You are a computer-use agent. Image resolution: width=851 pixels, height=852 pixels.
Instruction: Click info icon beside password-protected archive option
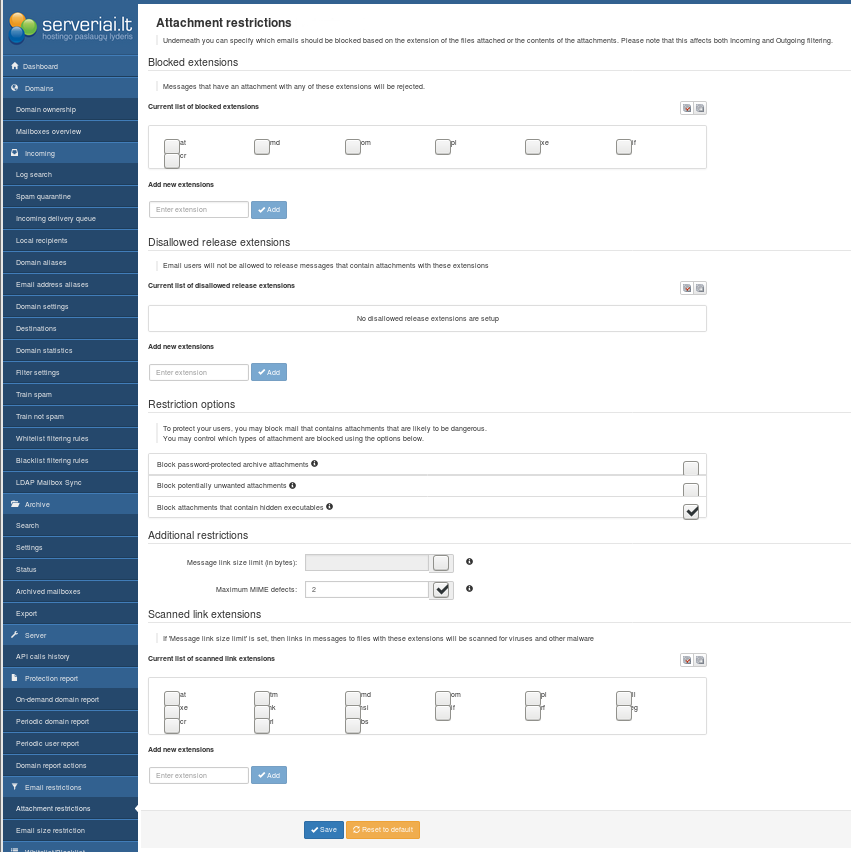315,464
